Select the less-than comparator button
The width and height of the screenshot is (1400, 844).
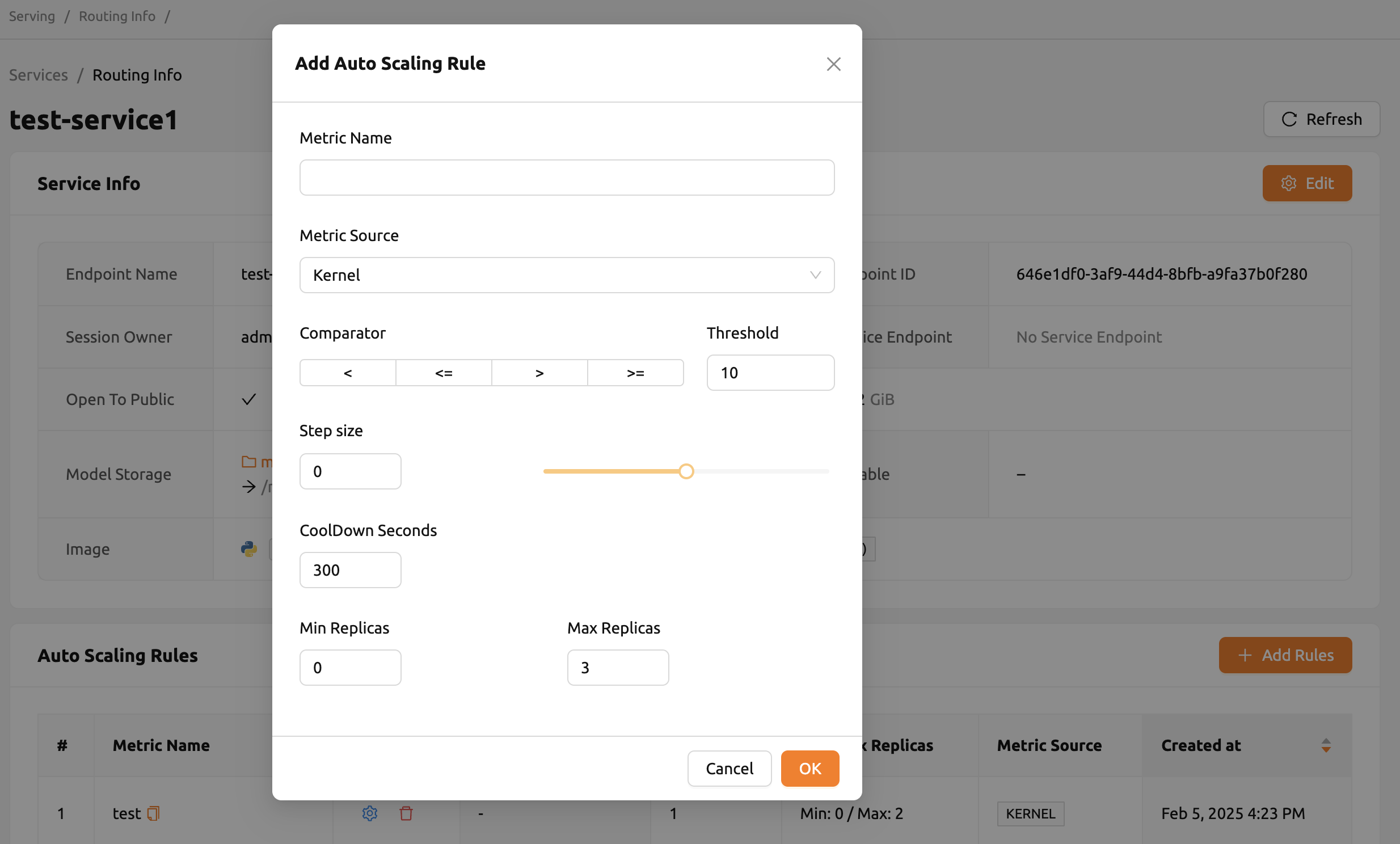348,372
